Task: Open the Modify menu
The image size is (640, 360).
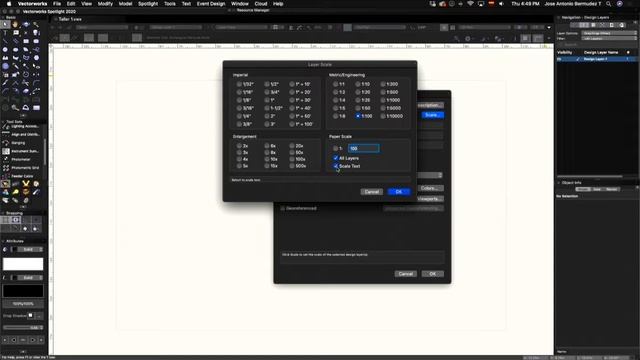Action: click(105, 4)
